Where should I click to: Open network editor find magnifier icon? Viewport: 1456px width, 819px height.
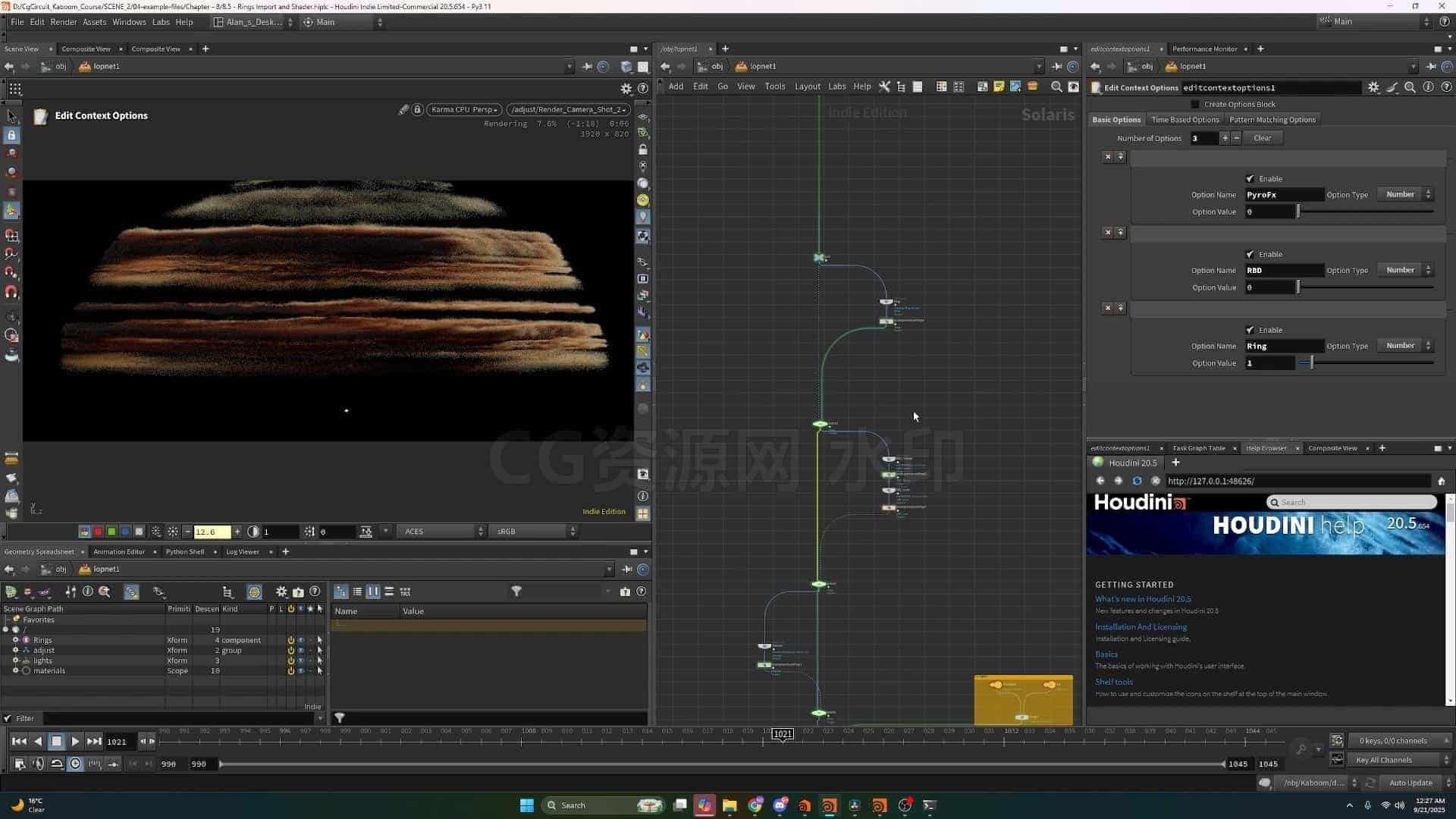coord(1056,86)
